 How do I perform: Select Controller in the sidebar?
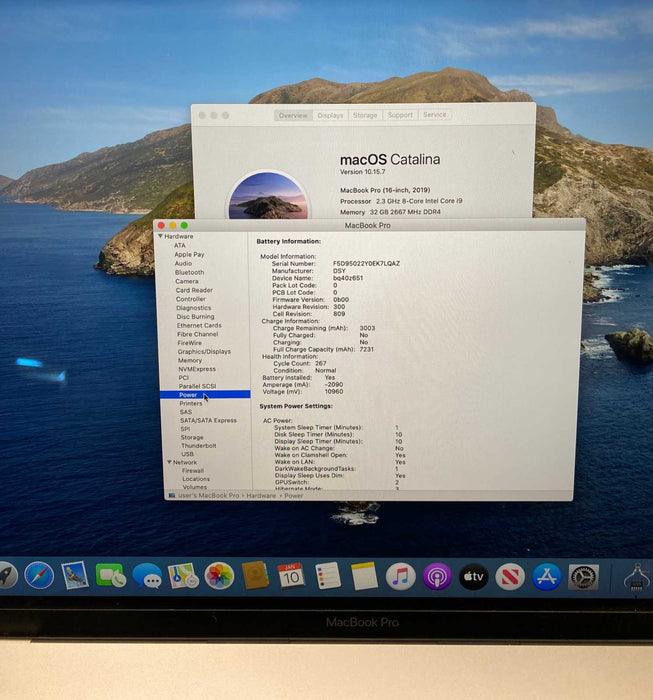[x=191, y=299]
